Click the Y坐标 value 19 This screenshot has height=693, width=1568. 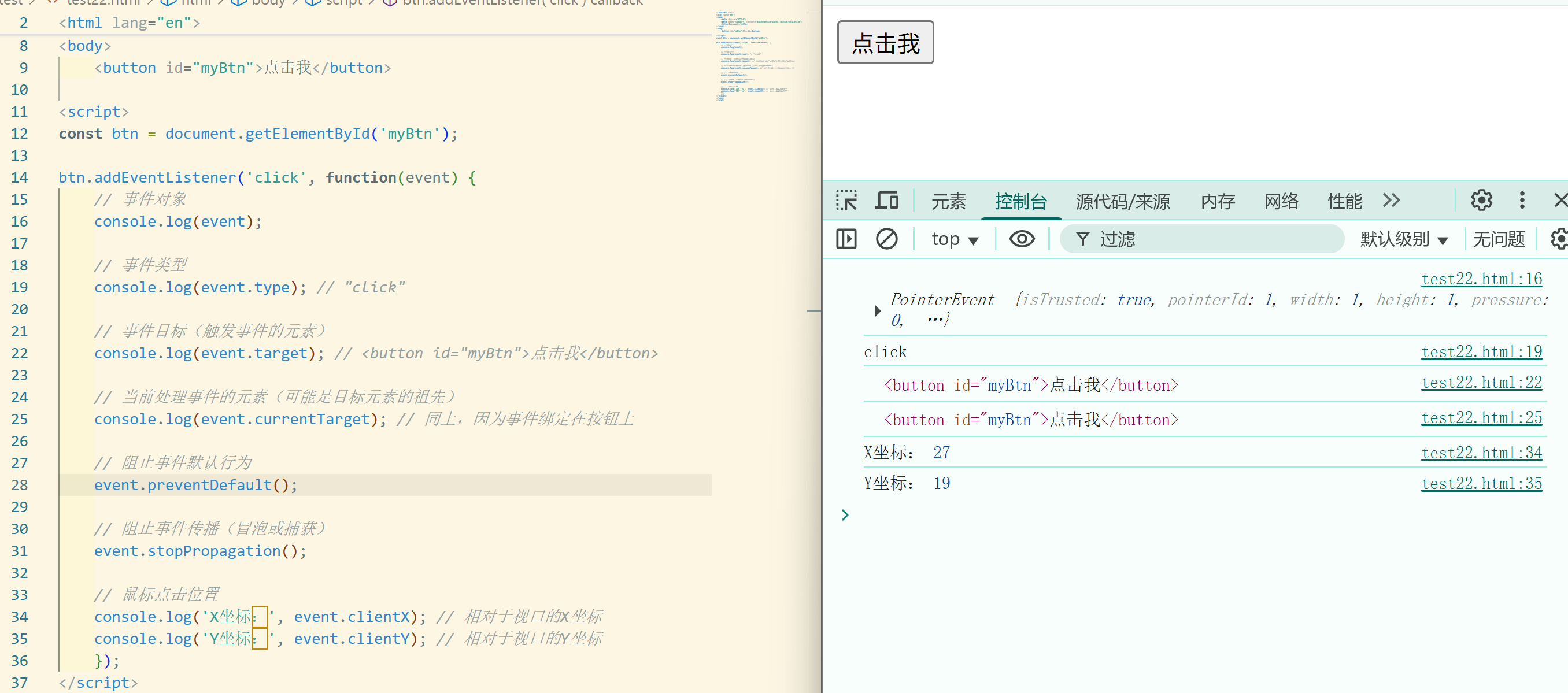coord(941,483)
